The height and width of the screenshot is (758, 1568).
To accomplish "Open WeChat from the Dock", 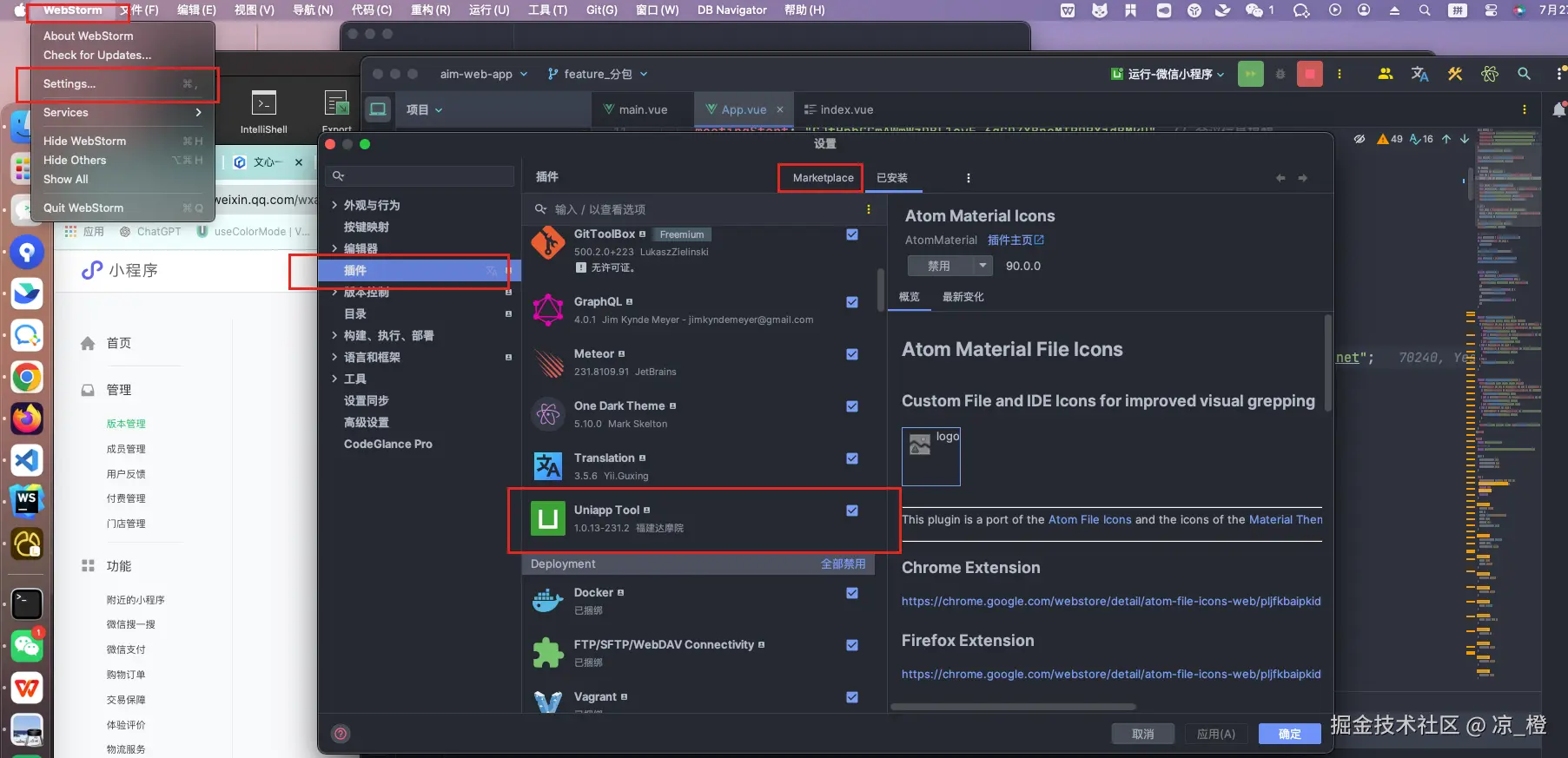I will pyautogui.click(x=27, y=646).
